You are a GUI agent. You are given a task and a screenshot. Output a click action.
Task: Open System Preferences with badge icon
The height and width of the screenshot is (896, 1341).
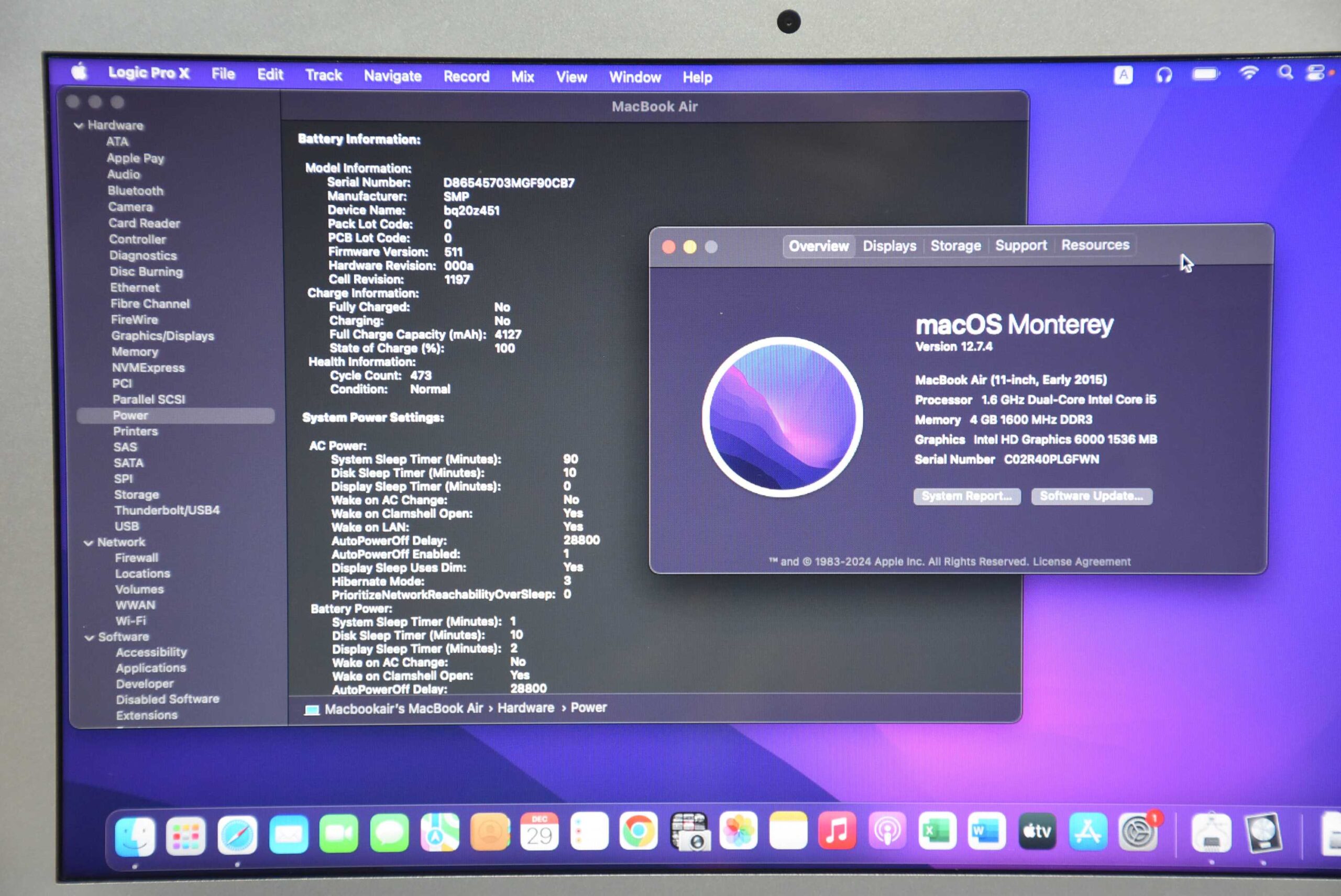pyautogui.click(x=1138, y=833)
